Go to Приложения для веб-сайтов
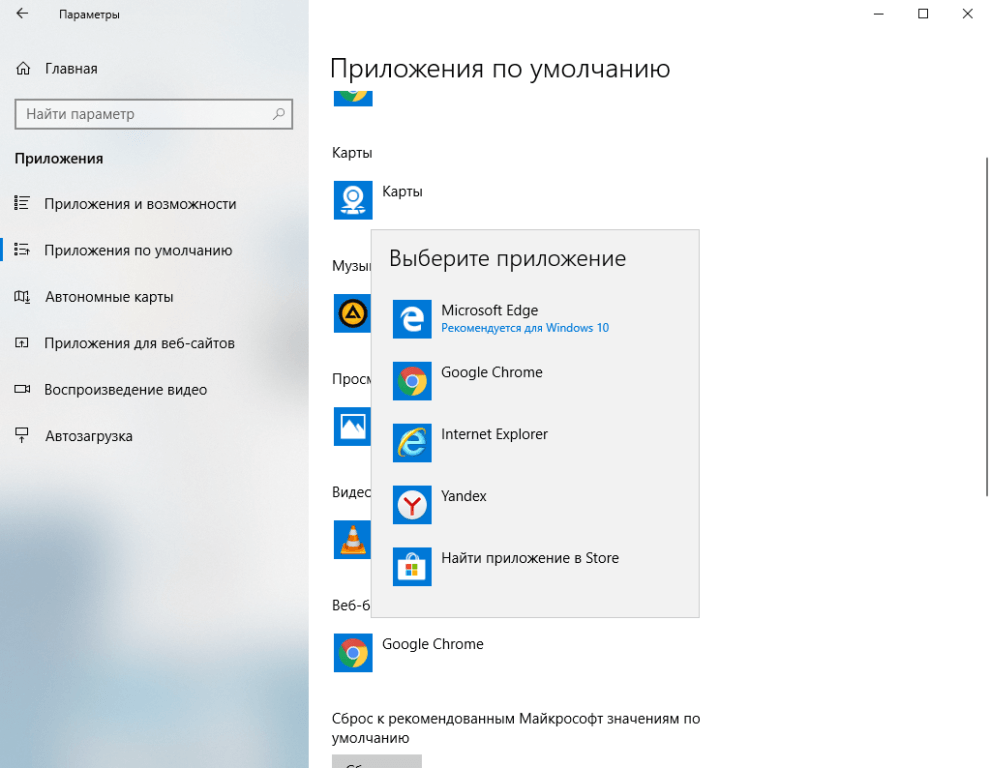 [140, 343]
